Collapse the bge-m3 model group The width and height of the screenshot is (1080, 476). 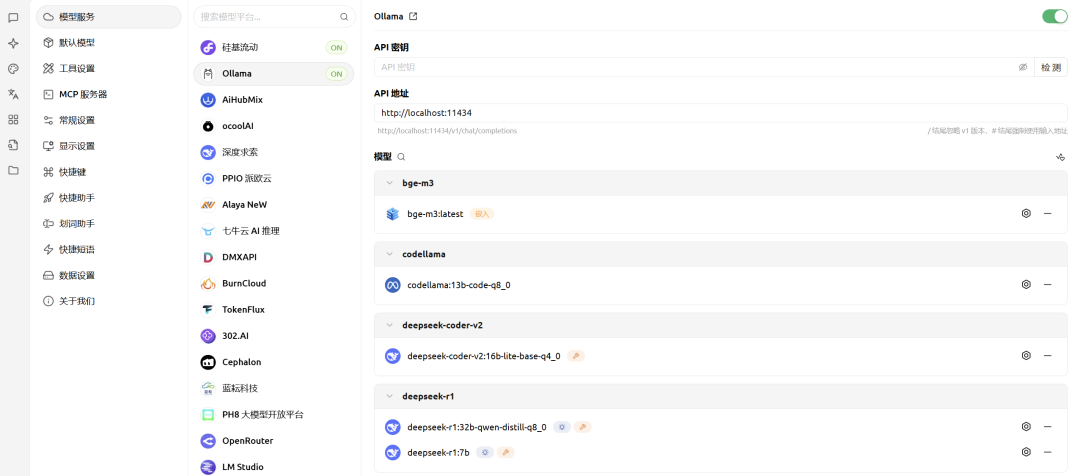point(389,183)
